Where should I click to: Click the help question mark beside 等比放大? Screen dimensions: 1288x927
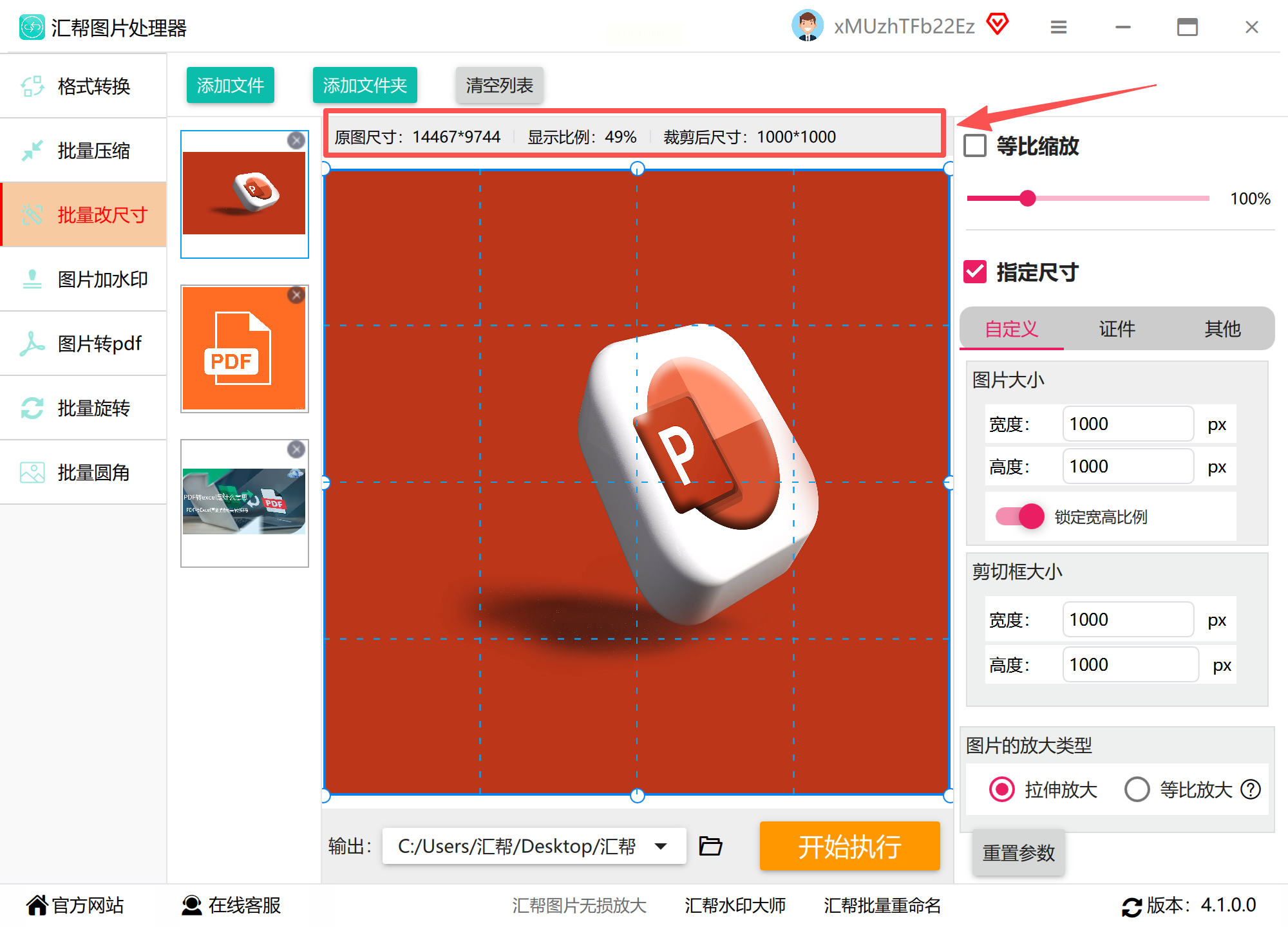coord(1251,789)
